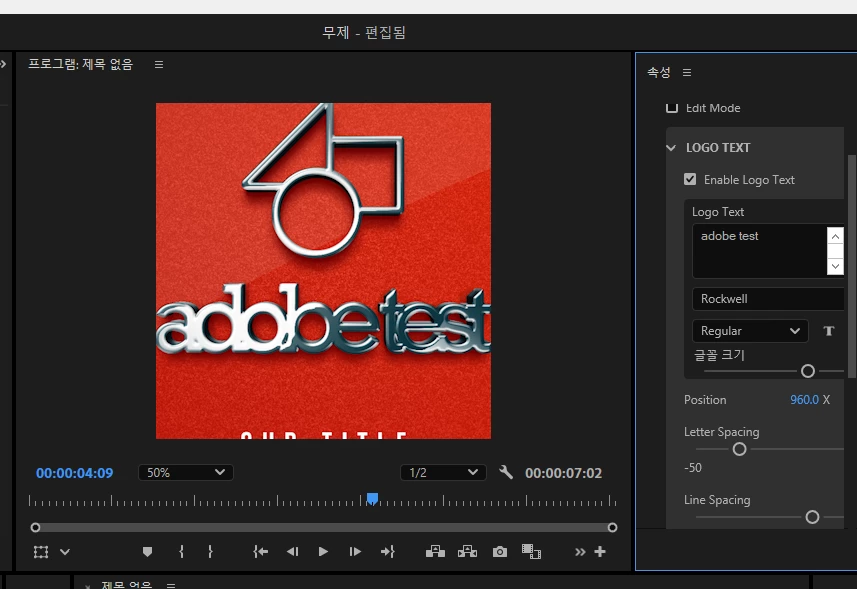The height and width of the screenshot is (589, 857).
Task: Go to In point
Action: pos(261,552)
